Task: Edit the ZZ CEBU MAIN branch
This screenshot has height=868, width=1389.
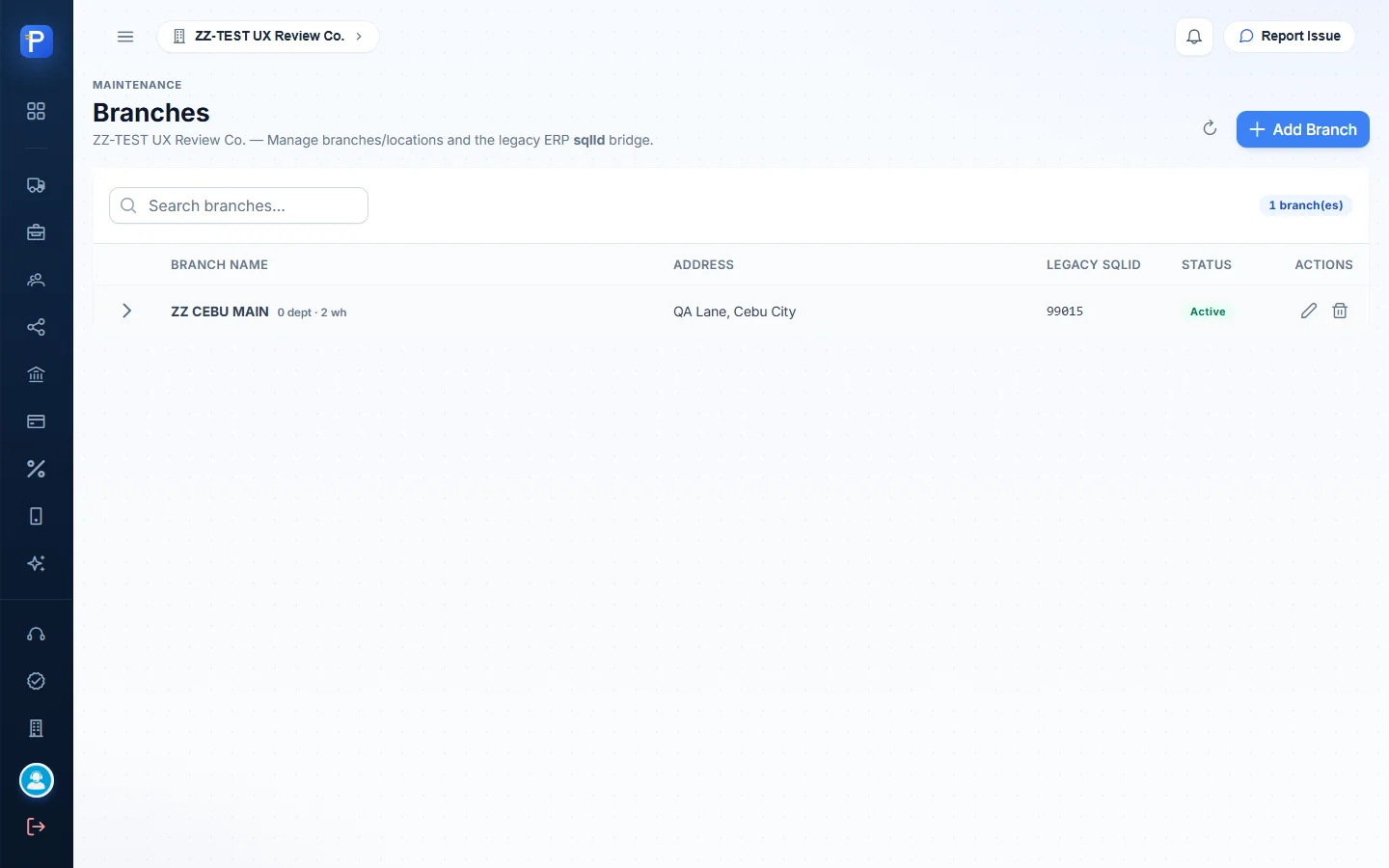Action: 1309,311
